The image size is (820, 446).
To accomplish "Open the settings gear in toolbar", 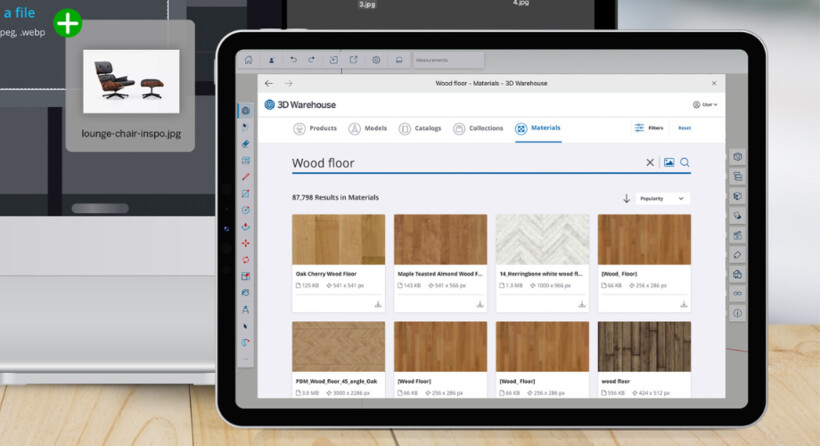I will 376,60.
